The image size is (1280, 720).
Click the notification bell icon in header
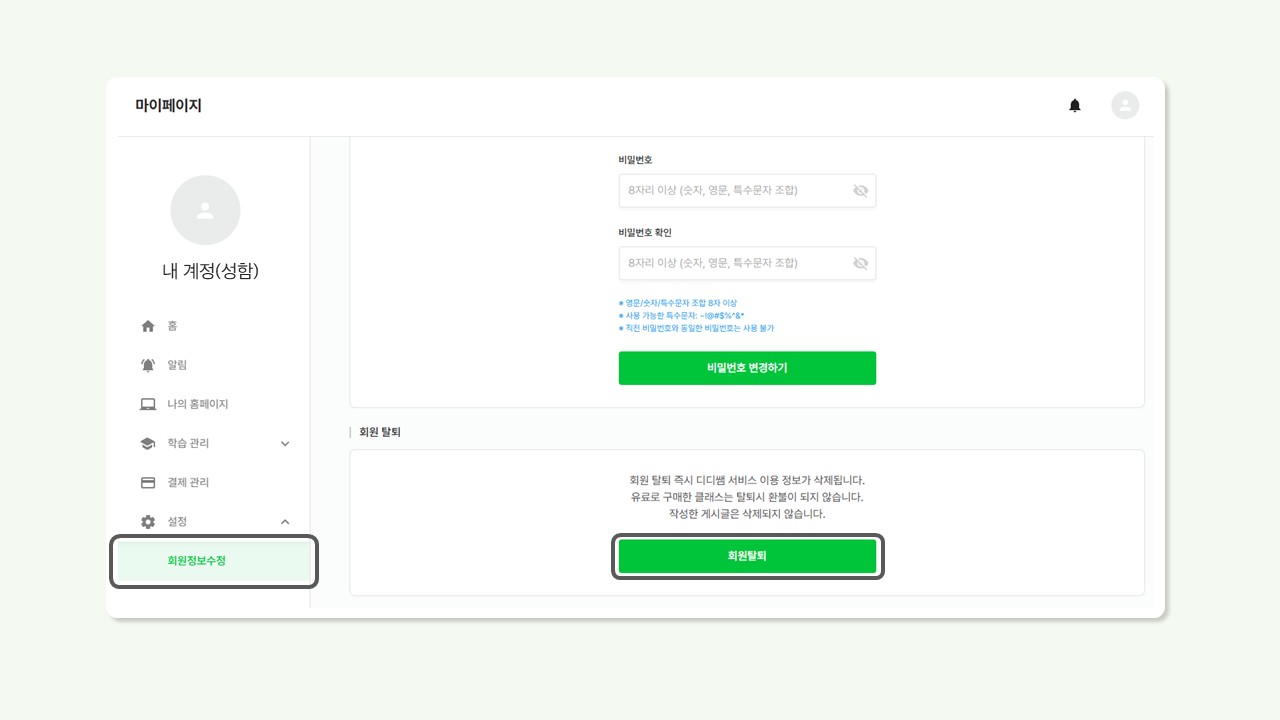click(x=1075, y=105)
